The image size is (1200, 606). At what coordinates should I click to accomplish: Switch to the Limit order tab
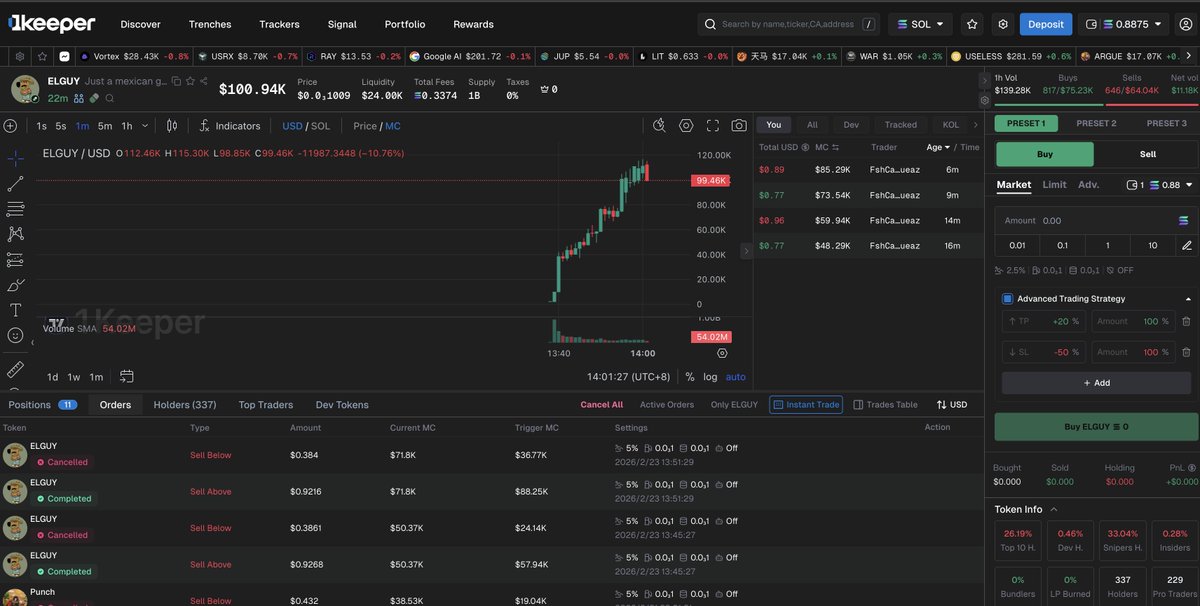1054,185
